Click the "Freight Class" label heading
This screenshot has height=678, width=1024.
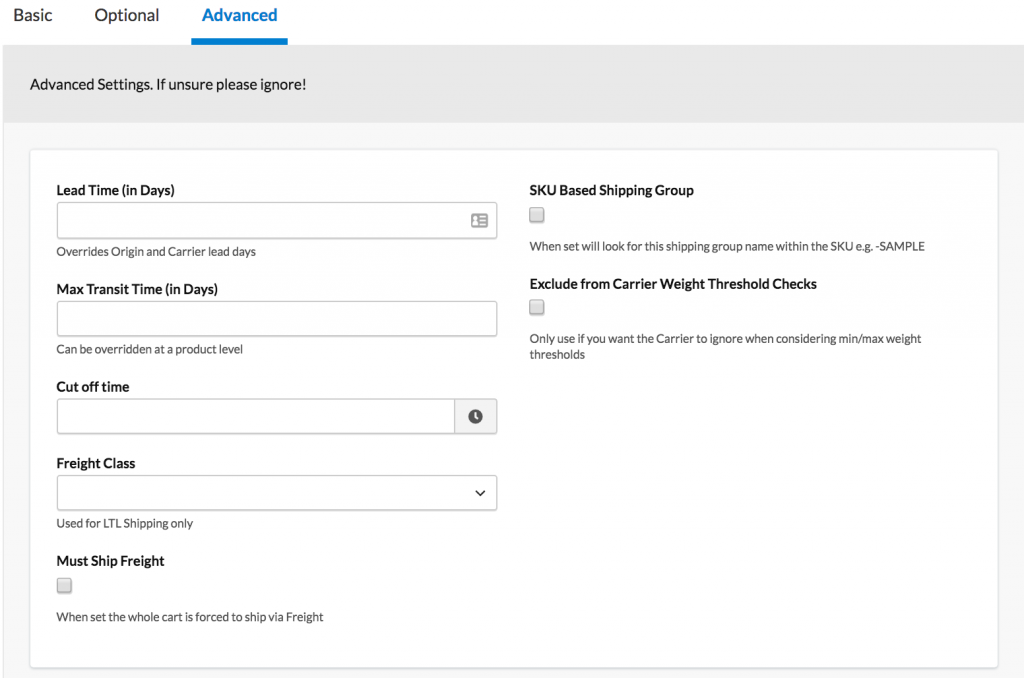pyautogui.click(x=96, y=463)
